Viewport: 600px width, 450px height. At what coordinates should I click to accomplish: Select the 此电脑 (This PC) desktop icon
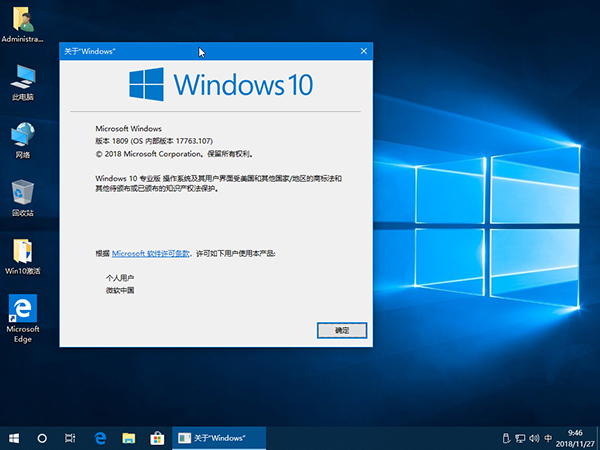(x=23, y=83)
